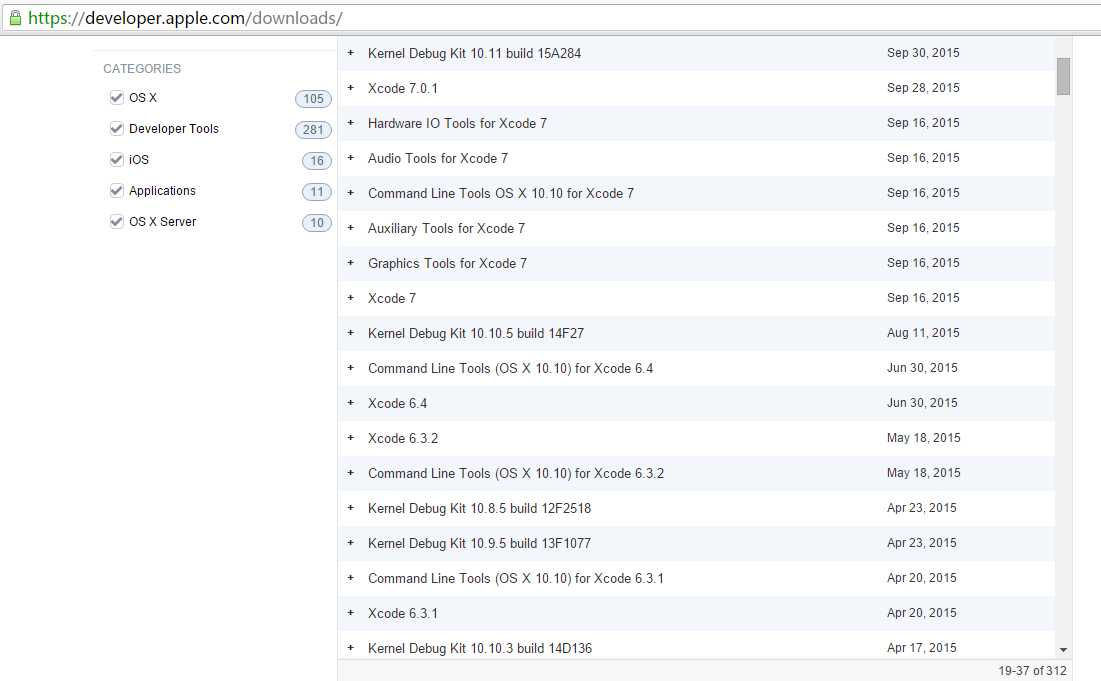The height and width of the screenshot is (681, 1101).
Task: Expand the Xcode 6.4 row
Action: [x=350, y=403]
